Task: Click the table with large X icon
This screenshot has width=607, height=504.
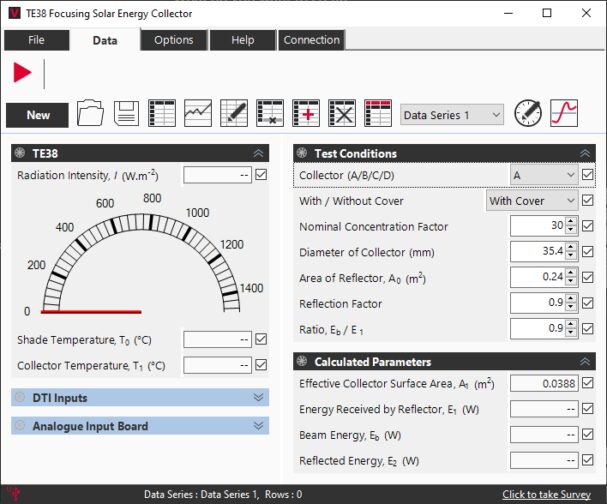Action: click(342, 114)
